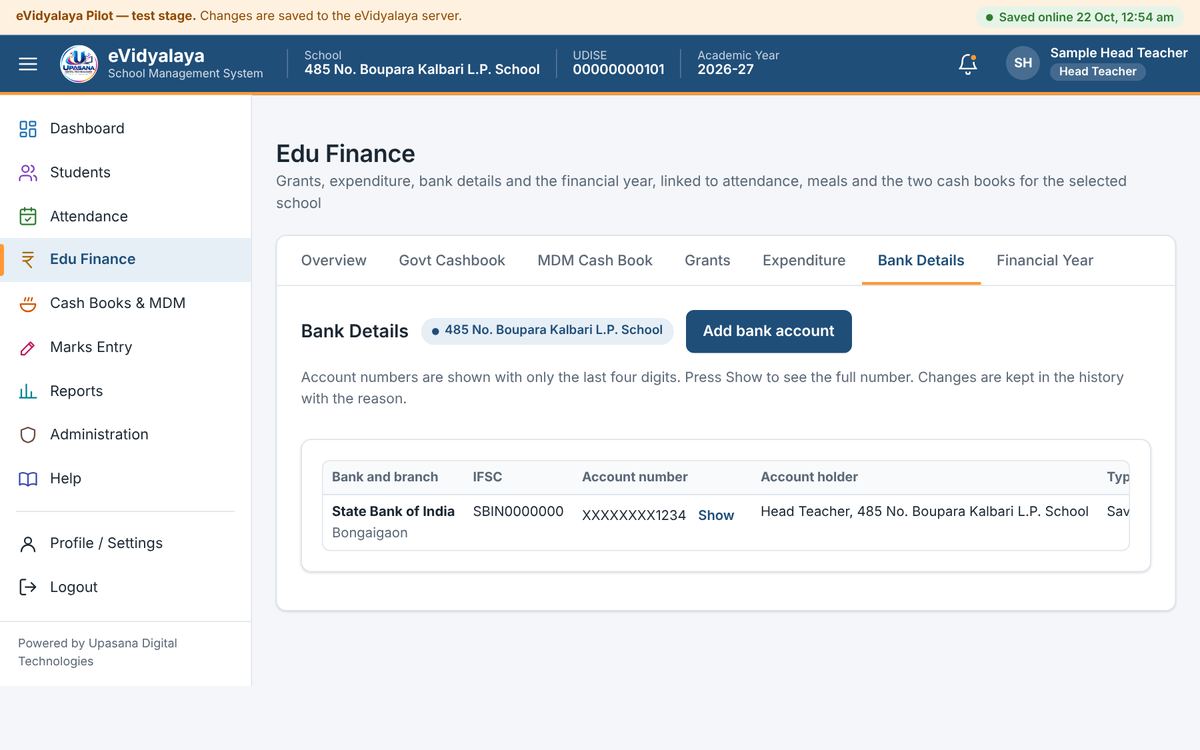Open Reports in the sidebar
The width and height of the screenshot is (1200, 750).
125,391
